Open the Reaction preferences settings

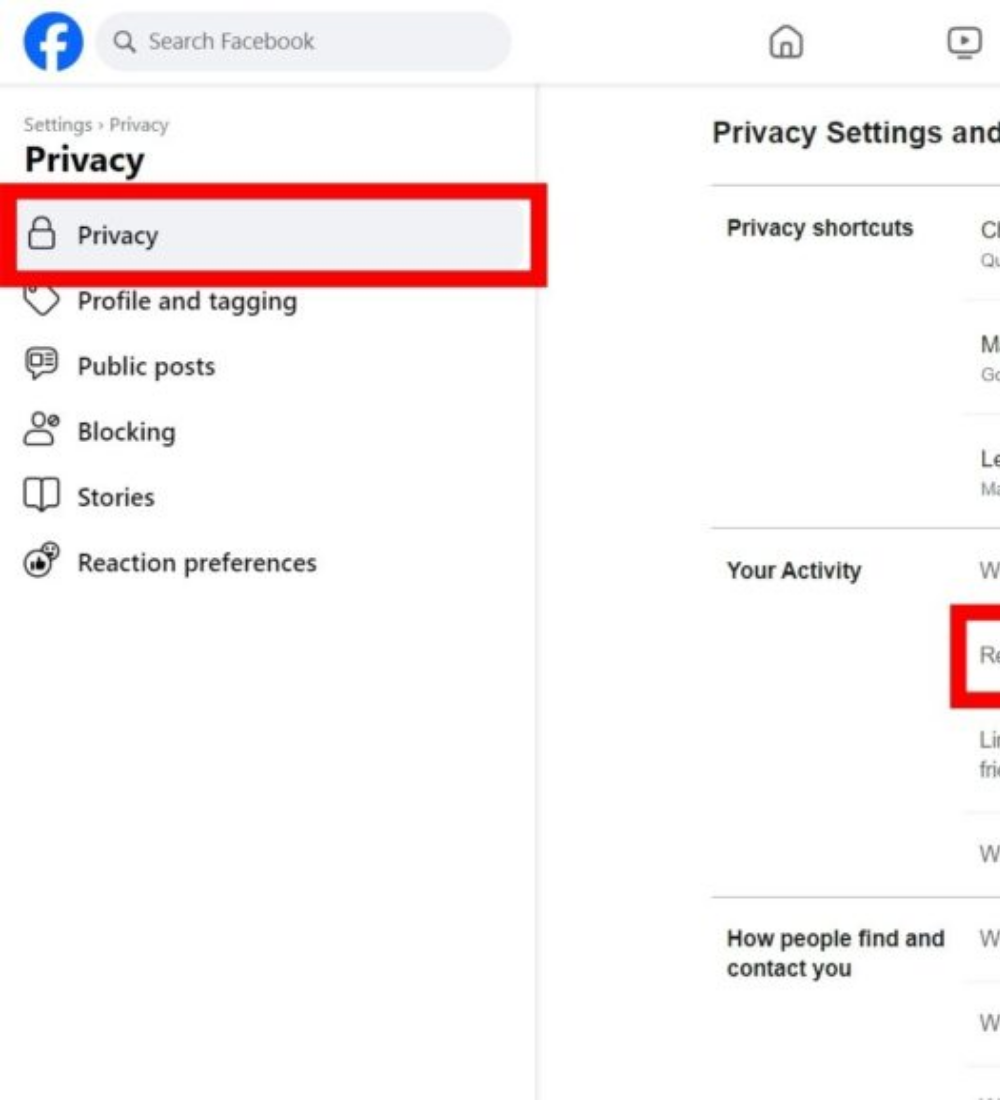(x=197, y=563)
